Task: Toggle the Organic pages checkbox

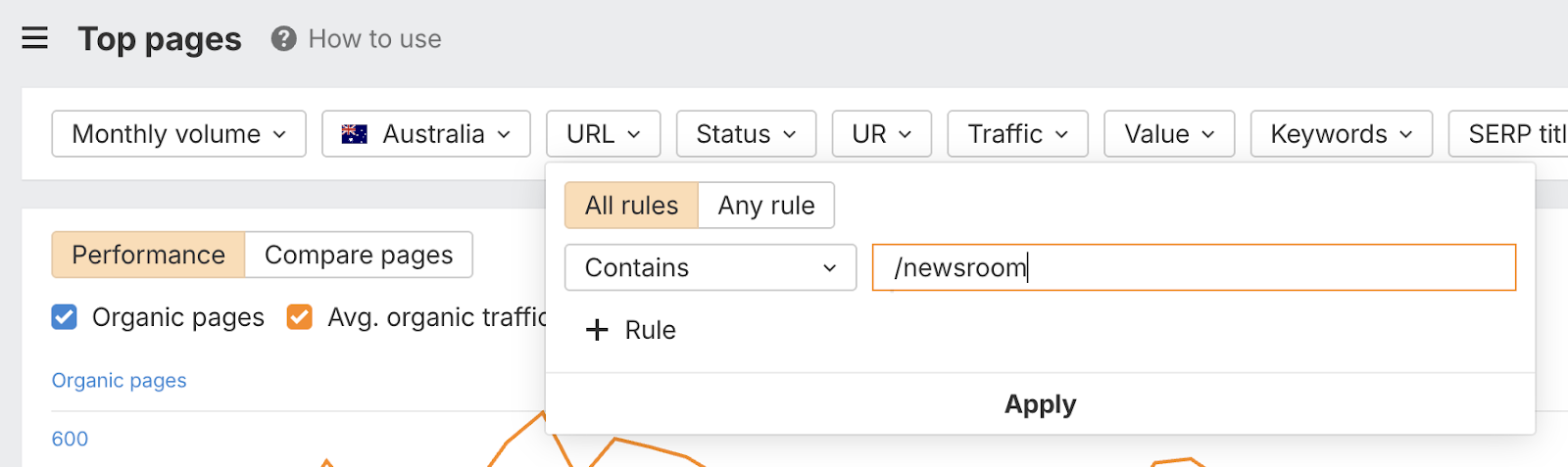Action: tap(65, 317)
